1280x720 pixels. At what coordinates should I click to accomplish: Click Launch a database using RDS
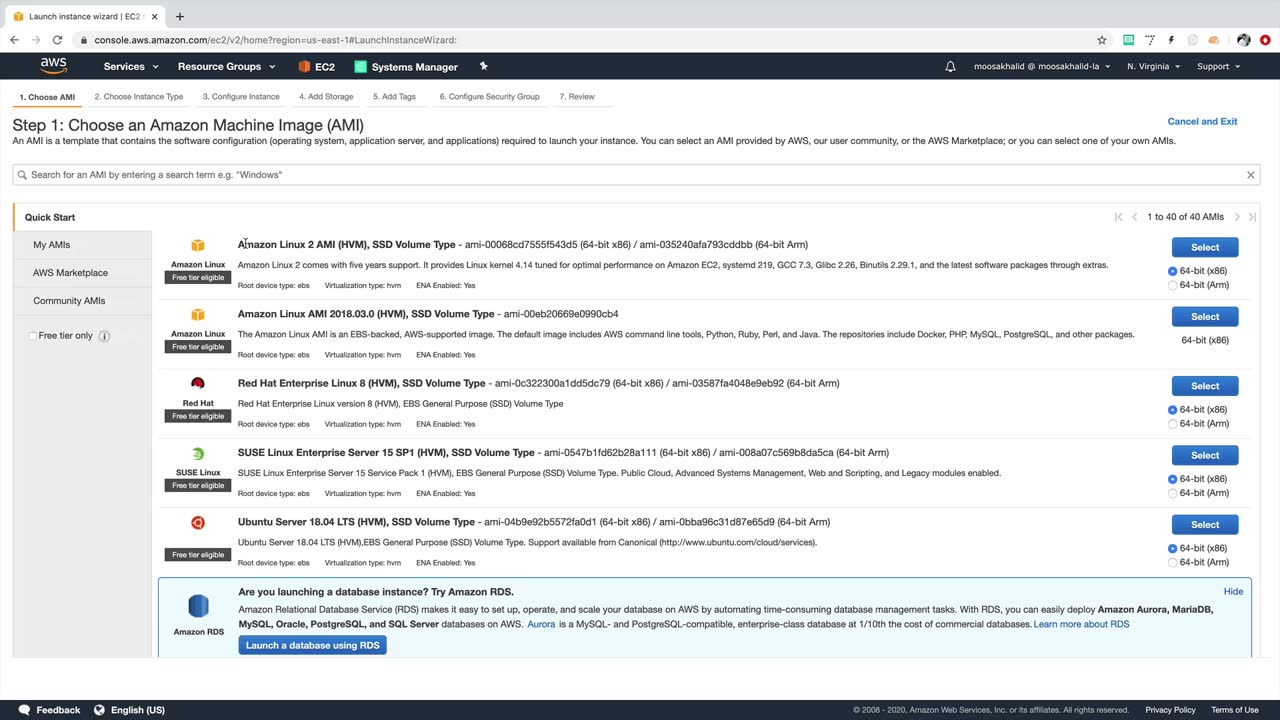[313, 645]
